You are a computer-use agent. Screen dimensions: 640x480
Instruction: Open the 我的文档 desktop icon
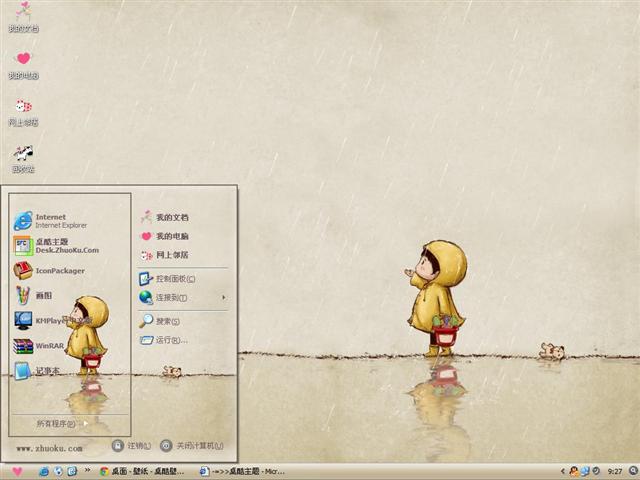[x=24, y=17]
